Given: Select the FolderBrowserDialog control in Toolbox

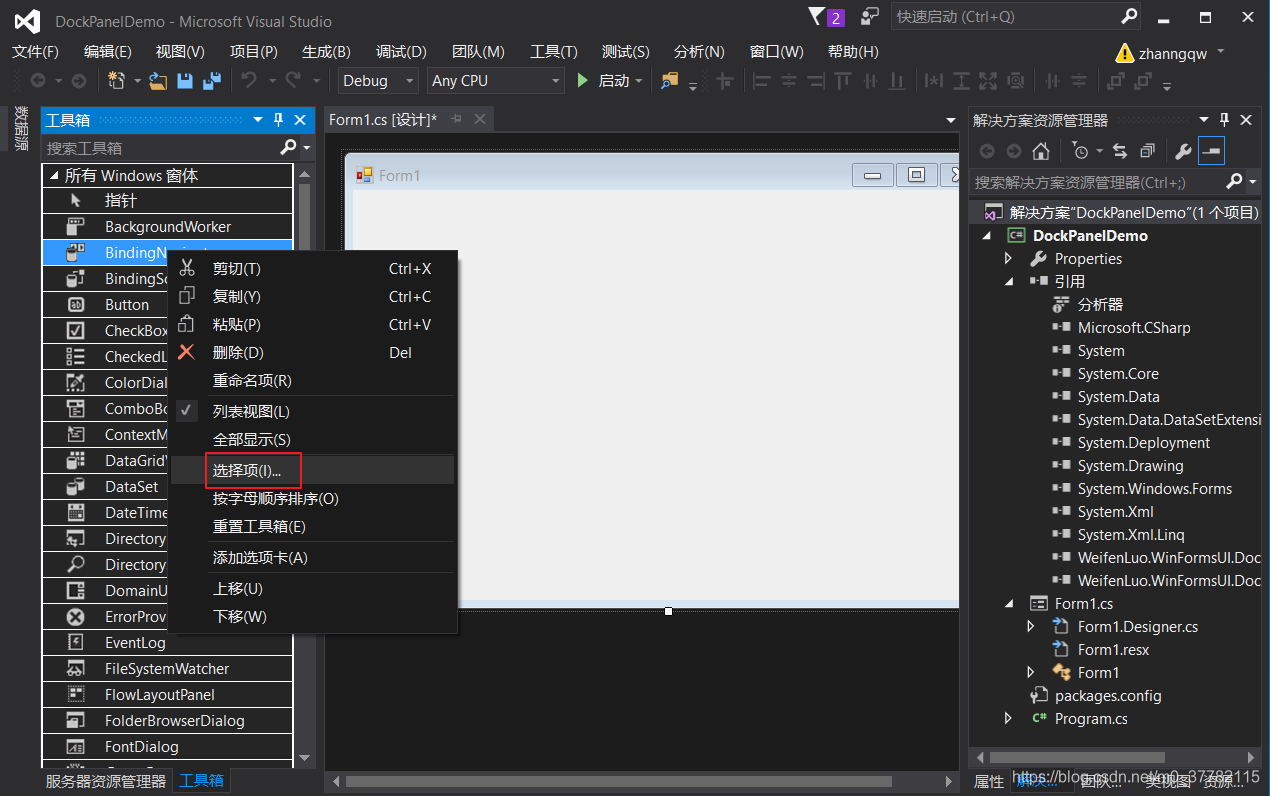Looking at the screenshot, I should (168, 721).
